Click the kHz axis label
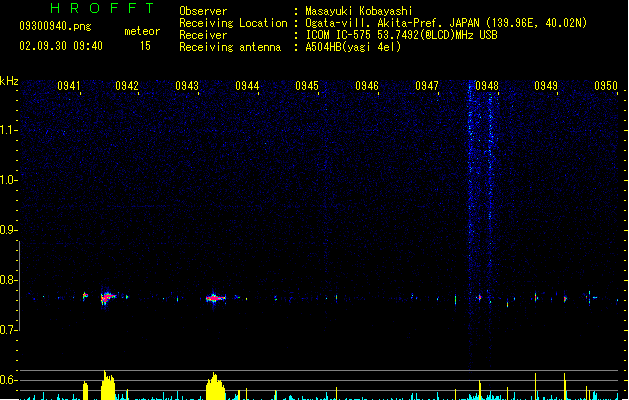Image resolution: width=629 pixels, height=400 pixels. tap(9, 81)
